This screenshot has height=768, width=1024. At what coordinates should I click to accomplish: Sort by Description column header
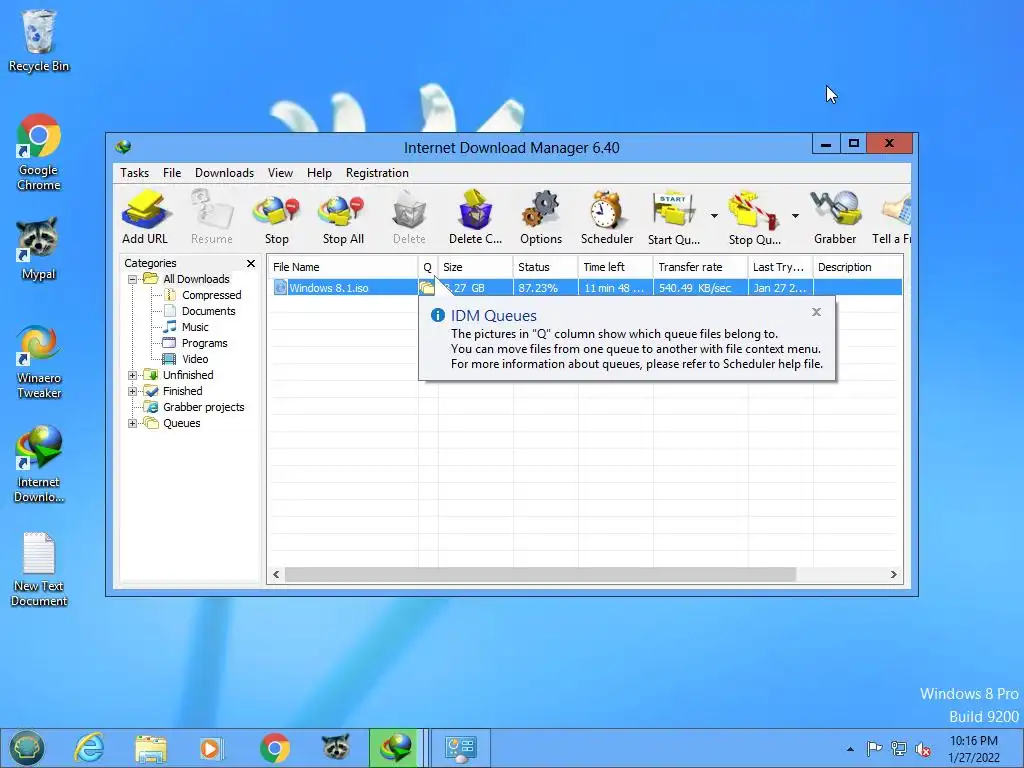point(857,267)
